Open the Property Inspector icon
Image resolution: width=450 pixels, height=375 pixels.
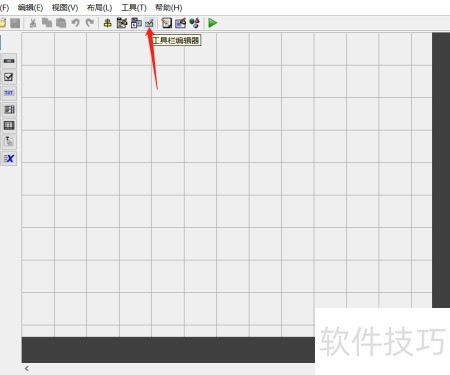pyautogui.click(x=180, y=23)
